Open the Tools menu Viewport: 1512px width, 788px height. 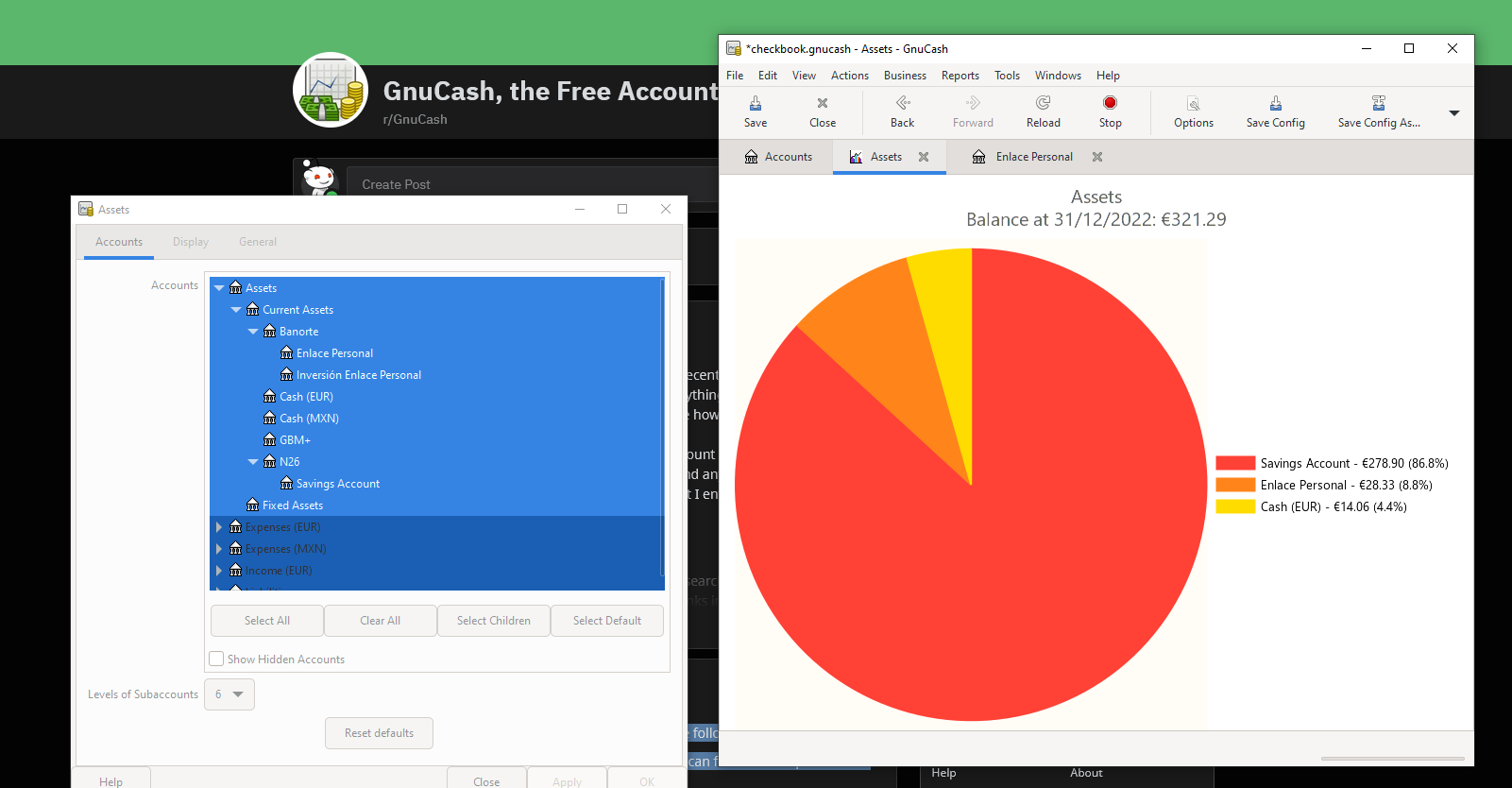pyautogui.click(x=1007, y=76)
